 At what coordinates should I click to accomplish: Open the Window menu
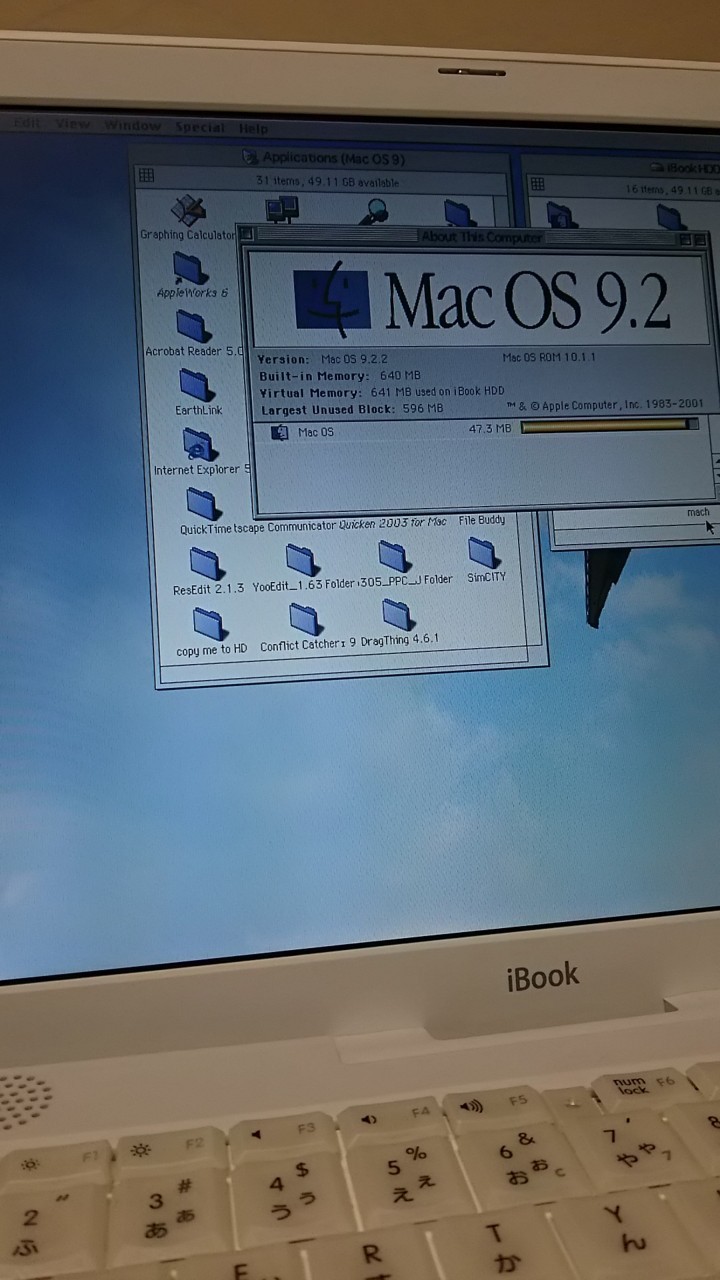[132, 126]
